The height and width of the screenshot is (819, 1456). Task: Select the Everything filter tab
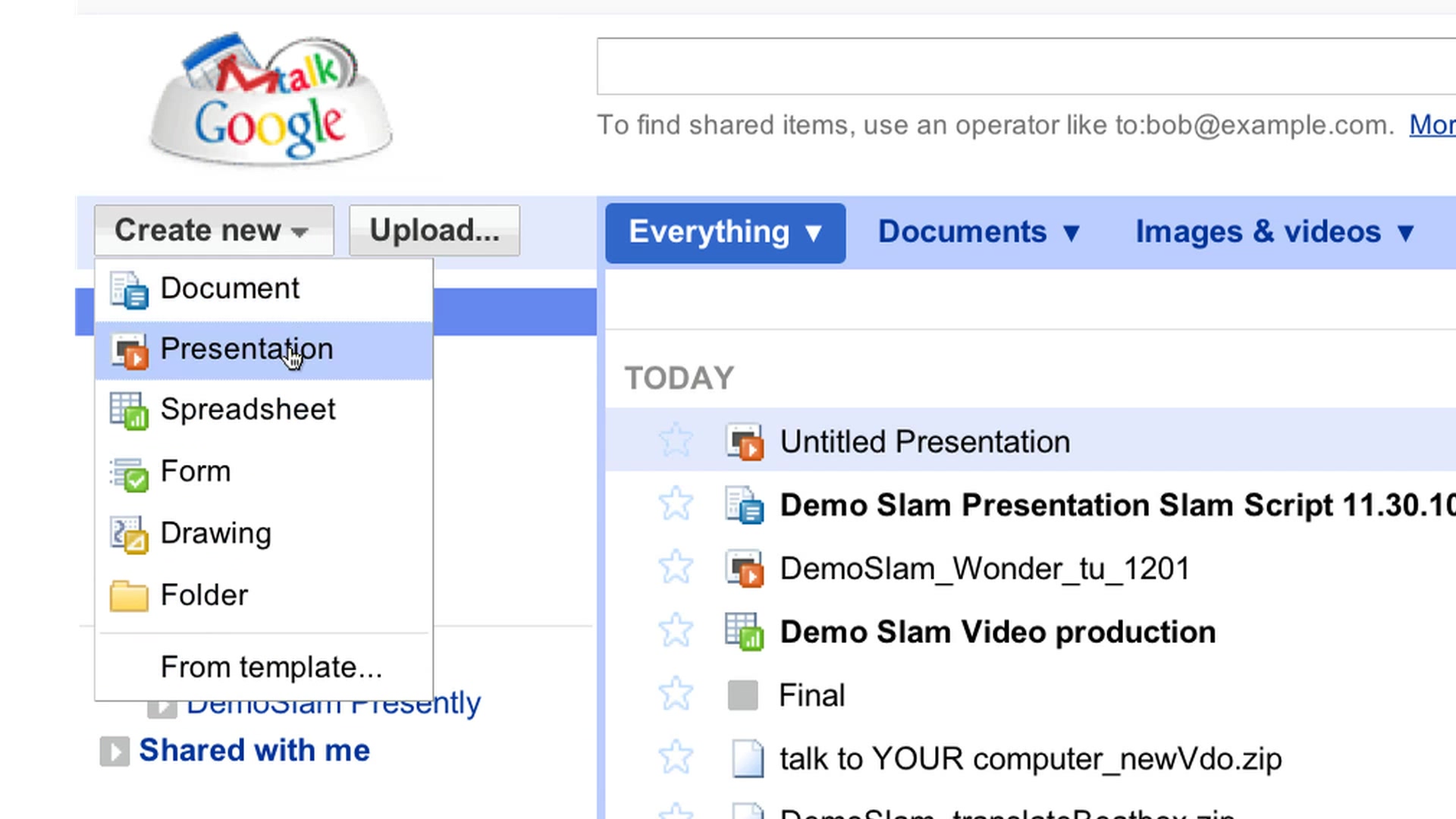[725, 233]
